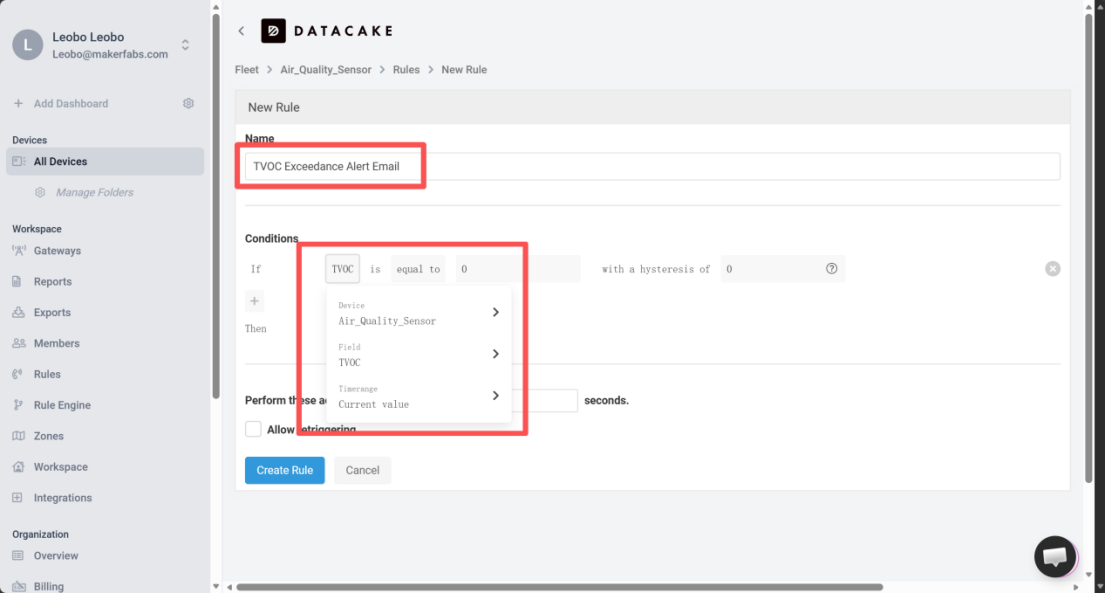Image resolution: width=1106 pixels, height=593 pixels.
Task: Open Integrations in the sidebar
Action: point(63,498)
